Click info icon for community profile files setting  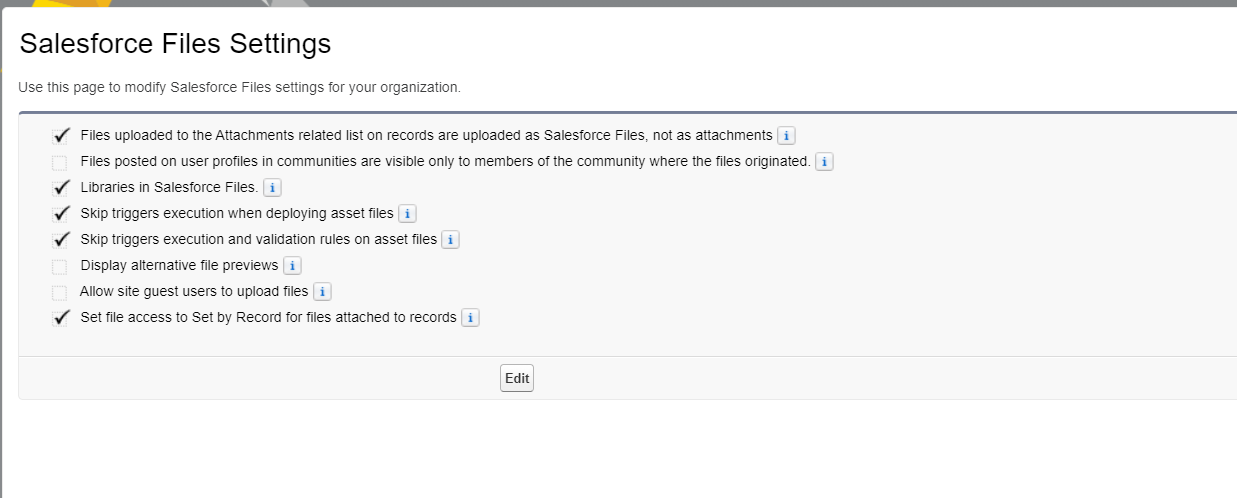824,162
